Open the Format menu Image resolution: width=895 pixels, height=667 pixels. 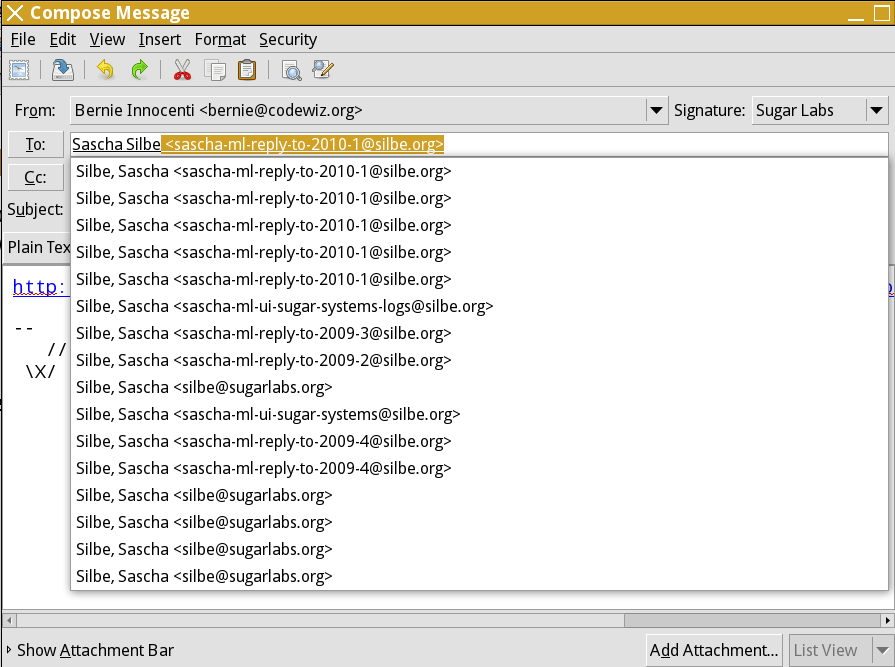tap(220, 39)
